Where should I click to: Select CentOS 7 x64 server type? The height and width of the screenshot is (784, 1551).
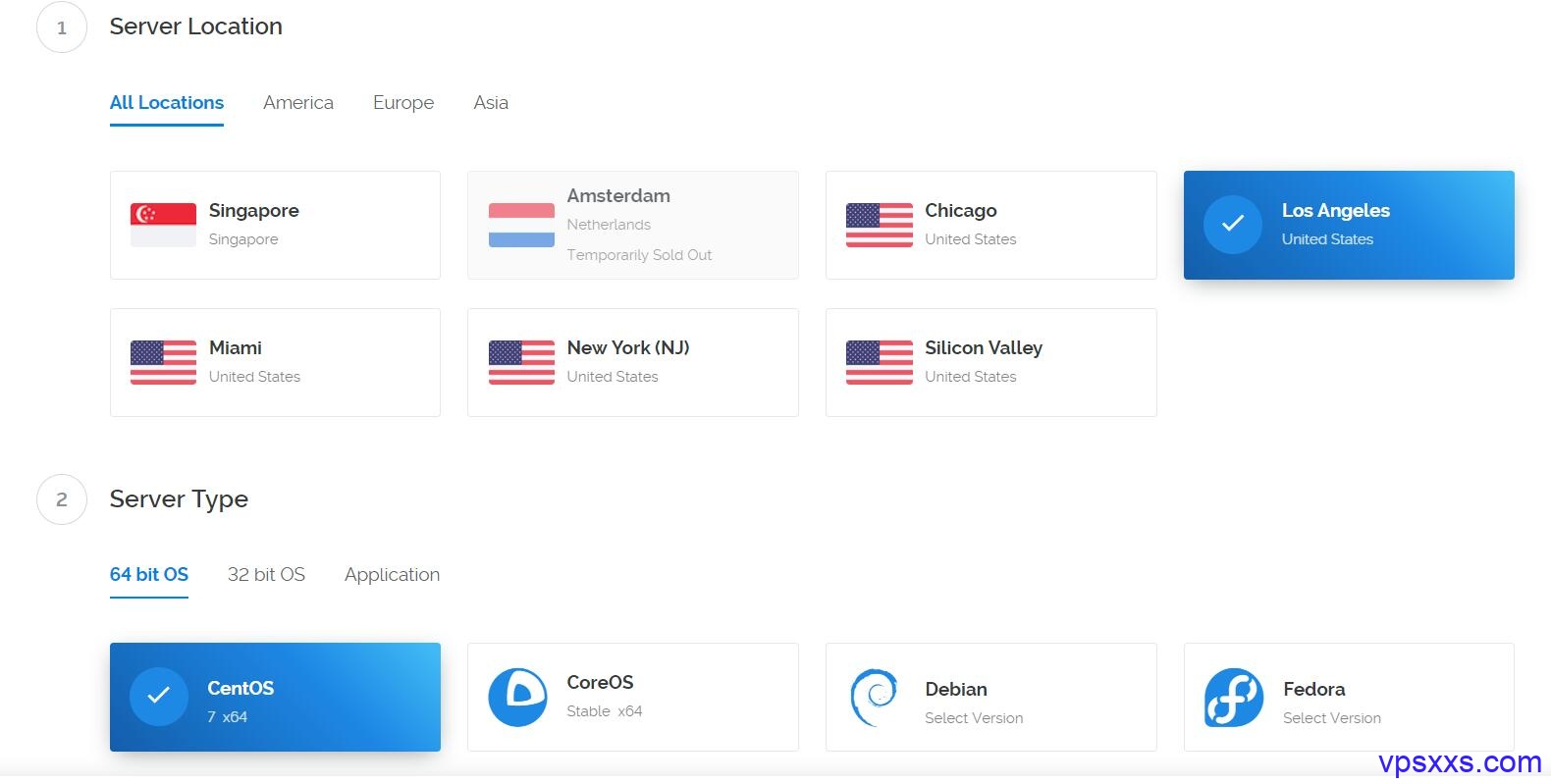pyautogui.click(x=275, y=697)
